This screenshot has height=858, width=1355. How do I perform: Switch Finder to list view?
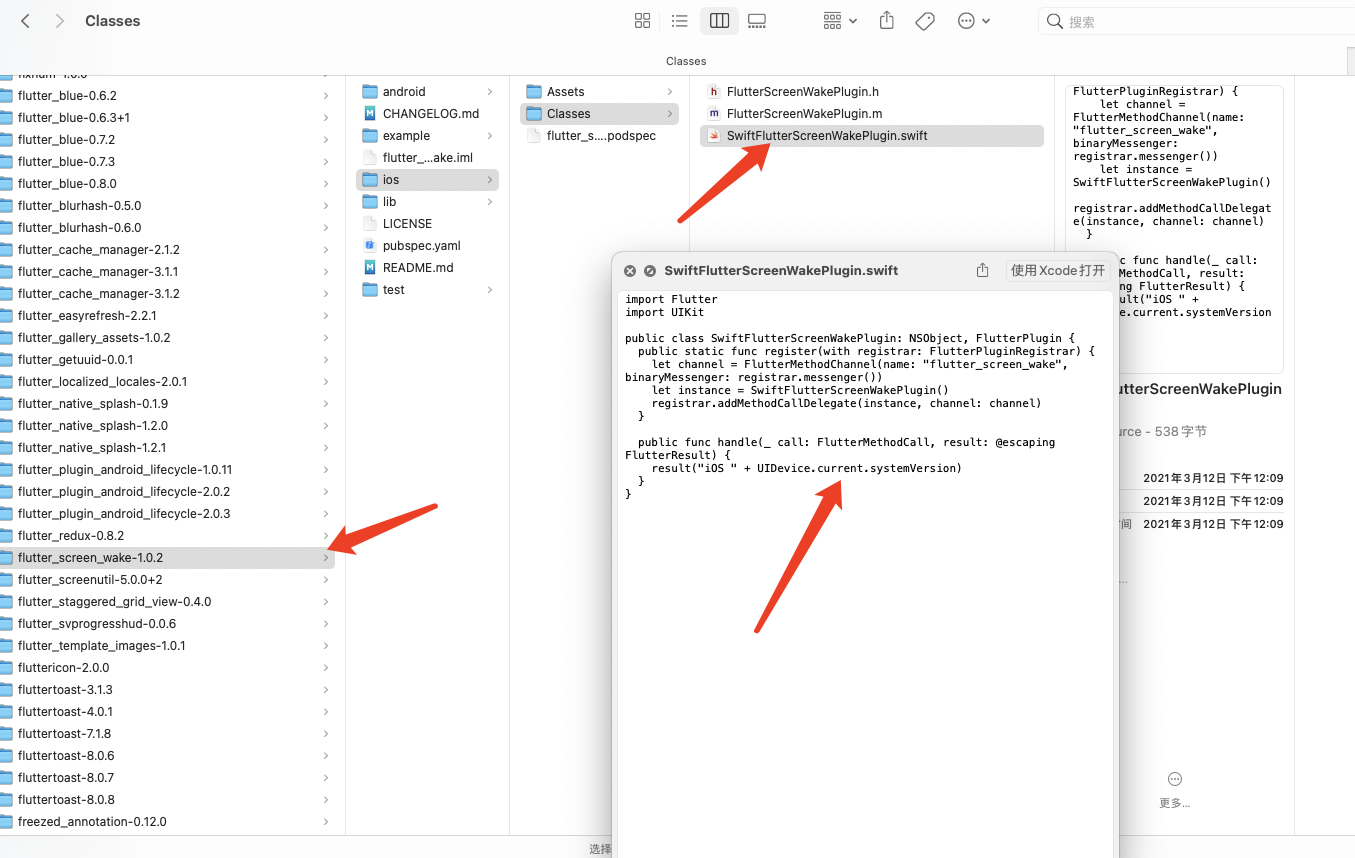680,21
